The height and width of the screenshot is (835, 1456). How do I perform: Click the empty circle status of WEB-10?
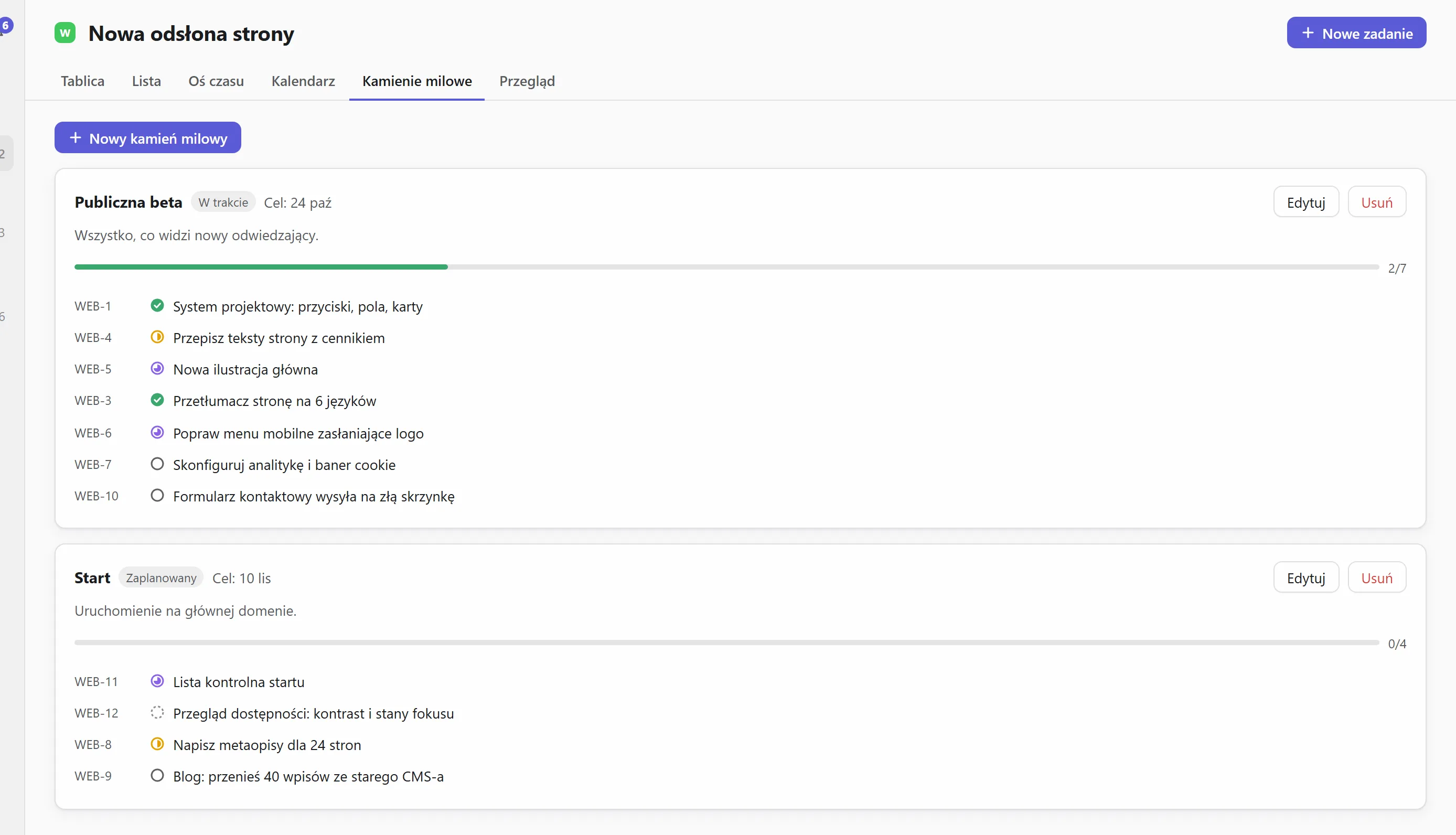tap(157, 496)
